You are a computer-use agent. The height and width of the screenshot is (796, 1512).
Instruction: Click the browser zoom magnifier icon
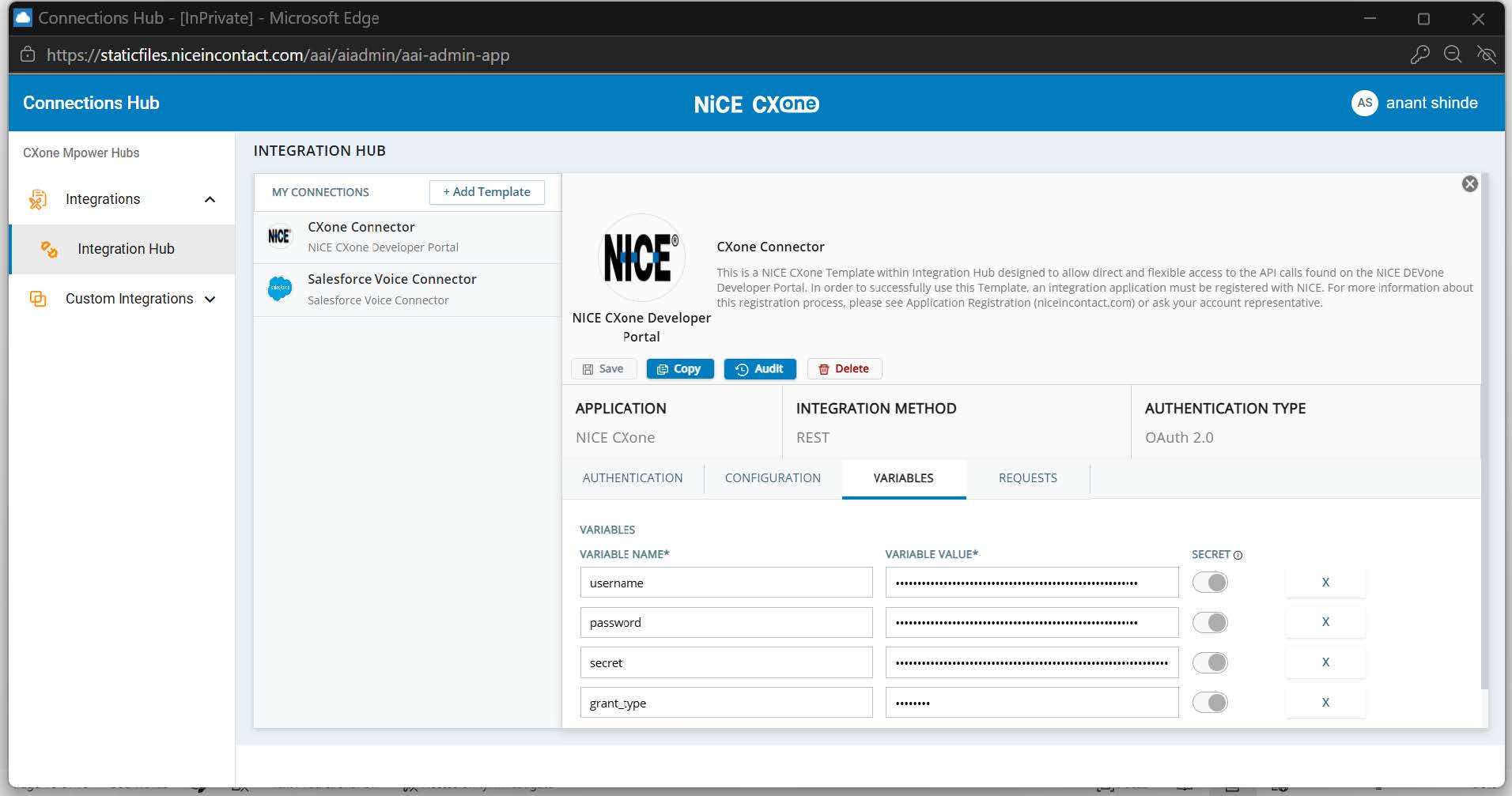click(1453, 55)
